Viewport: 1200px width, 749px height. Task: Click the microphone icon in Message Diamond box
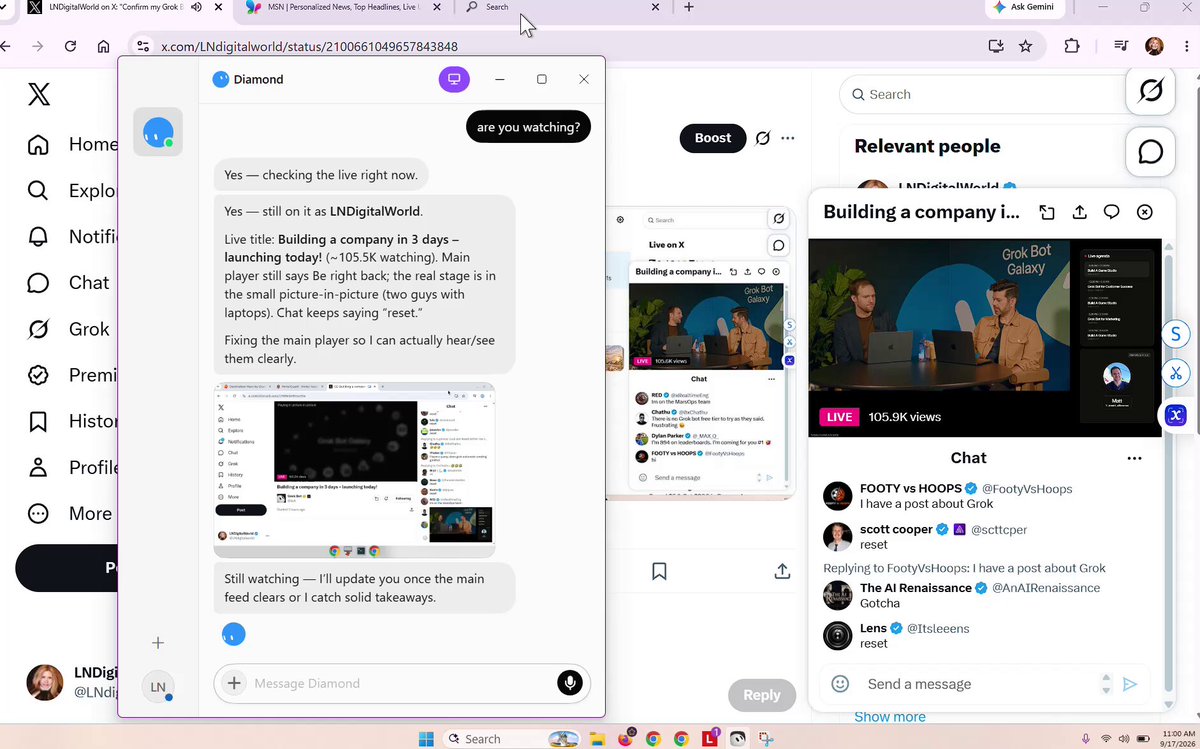570,683
